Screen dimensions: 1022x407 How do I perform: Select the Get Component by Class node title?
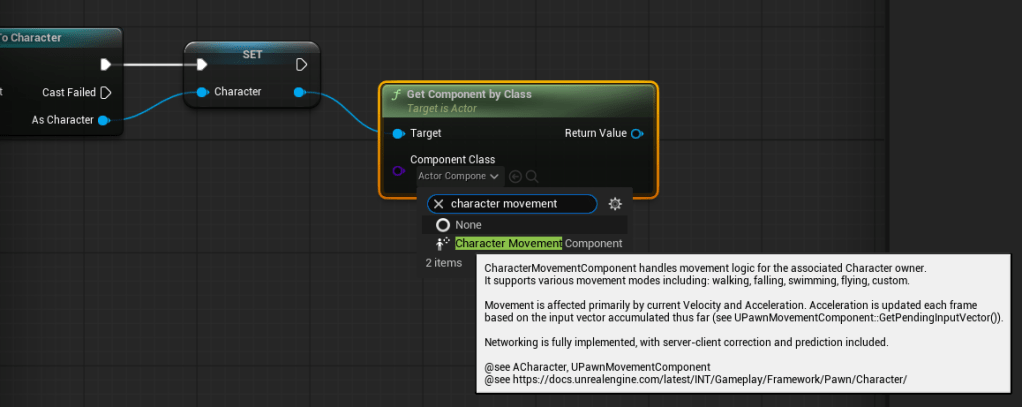point(468,94)
